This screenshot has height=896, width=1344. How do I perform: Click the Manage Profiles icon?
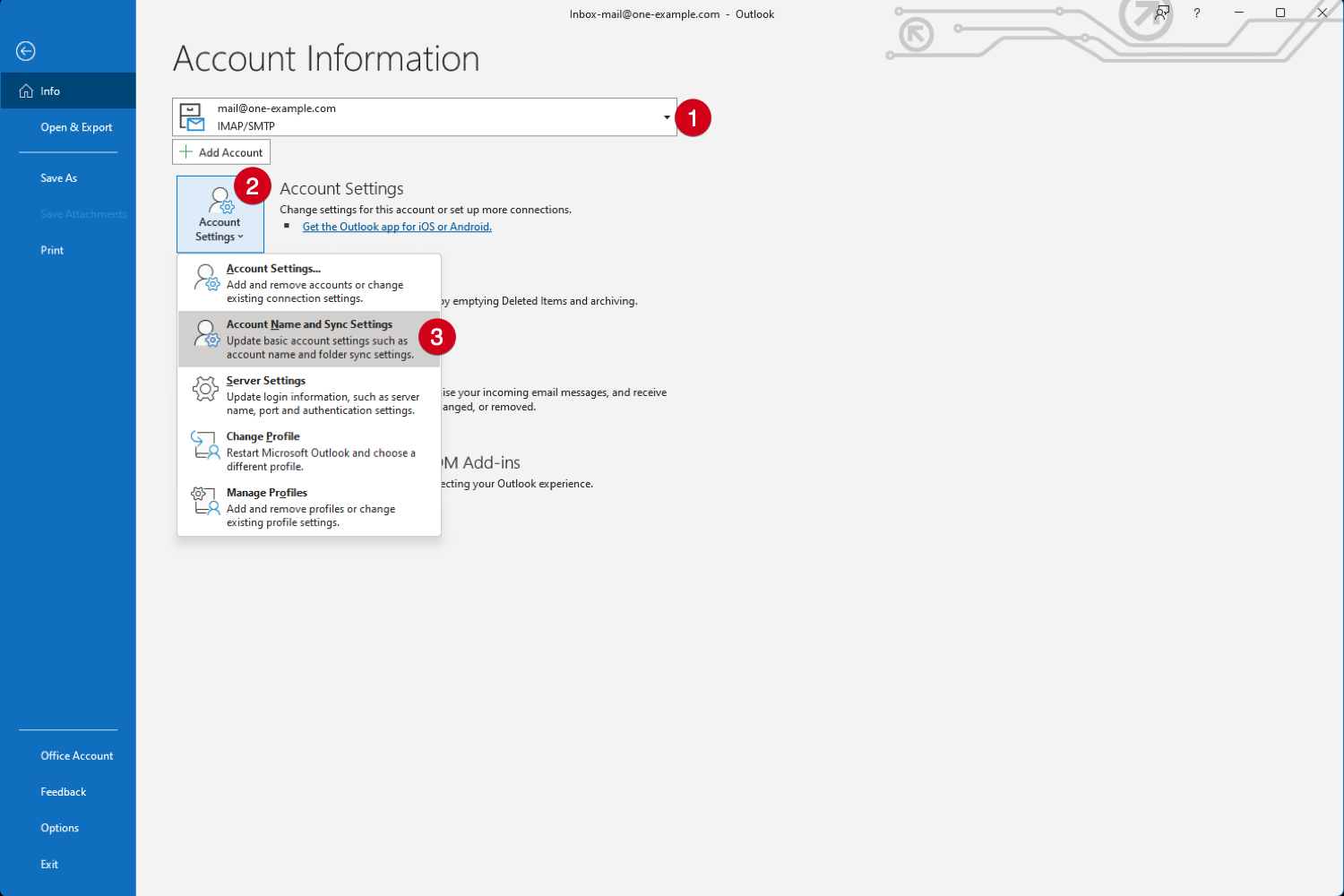tap(205, 501)
